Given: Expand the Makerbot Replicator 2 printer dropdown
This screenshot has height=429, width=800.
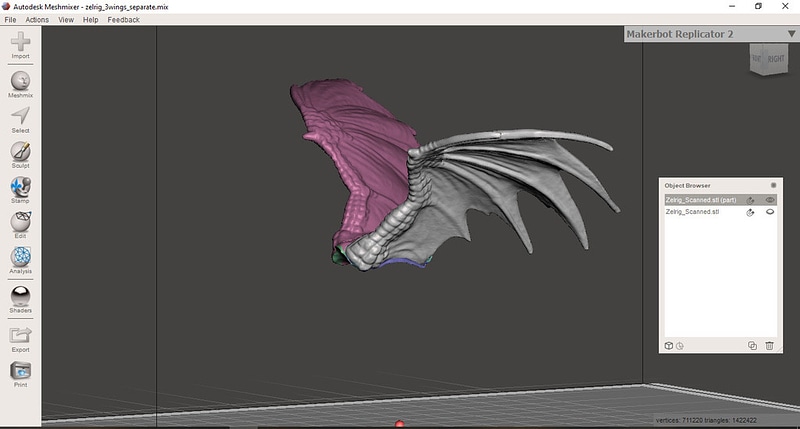Looking at the screenshot, I should tap(791, 34).
